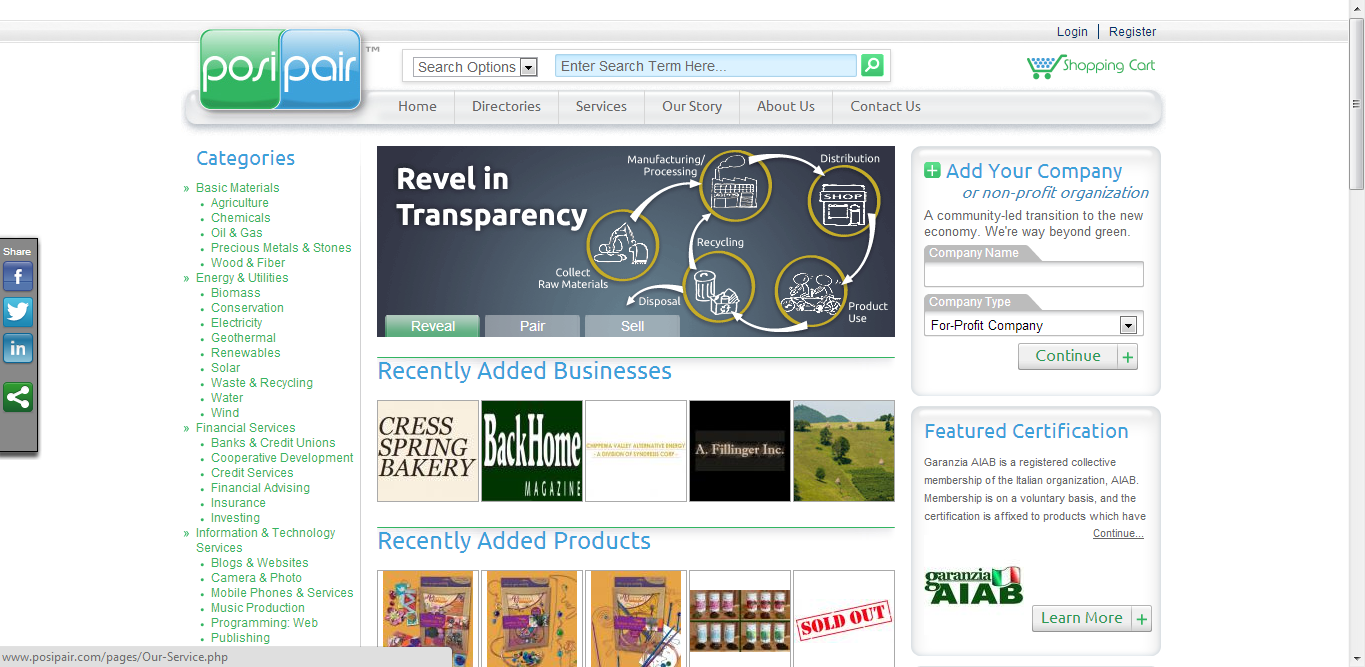Click the page vertical scrollbar thumb
Viewport: 1365px width, 667px height.
pyautogui.click(x=1357, y=103)
